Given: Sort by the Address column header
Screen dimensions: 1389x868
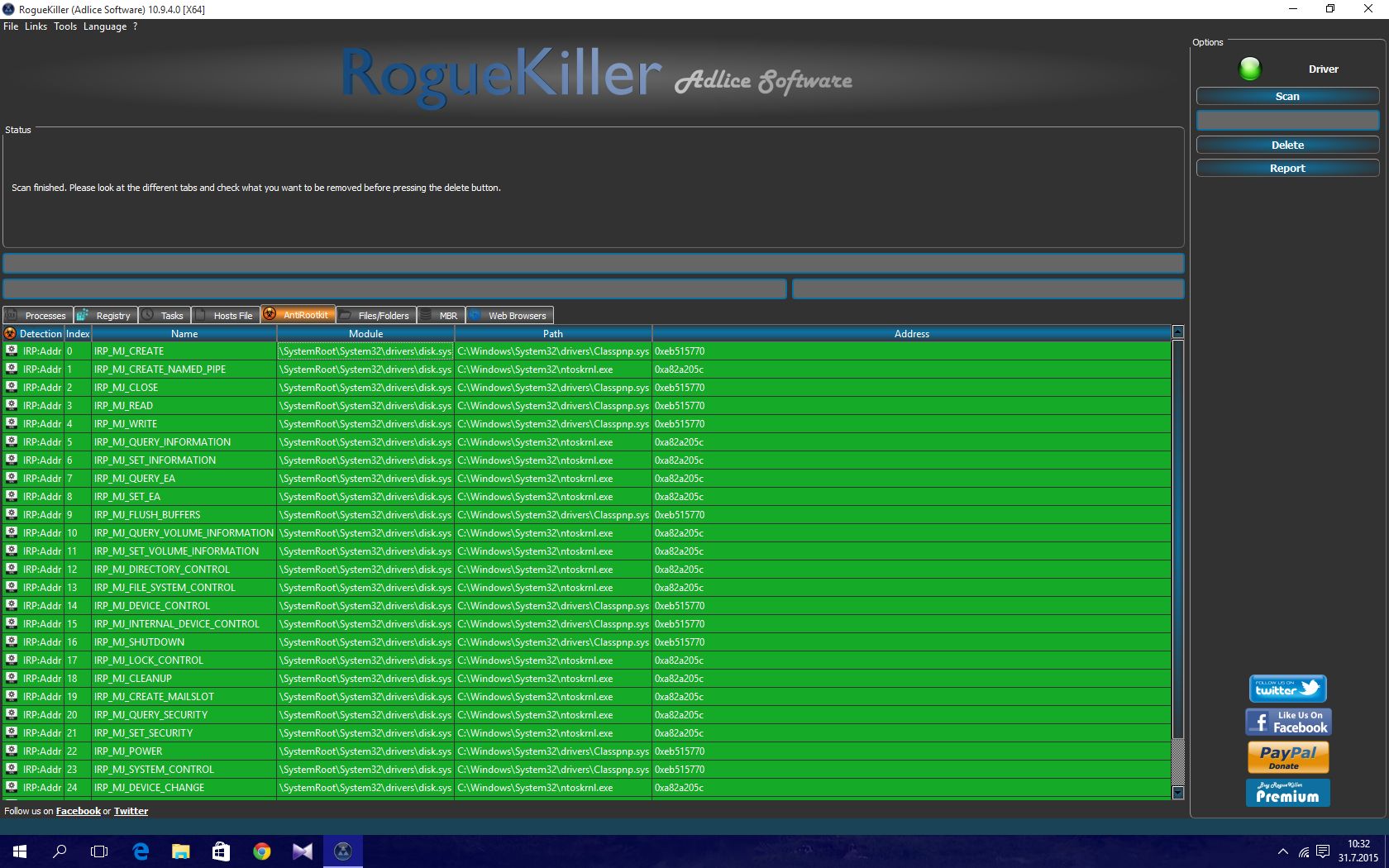Looking at the screenshot, I should pyautogui.click(x=911, y=333).
